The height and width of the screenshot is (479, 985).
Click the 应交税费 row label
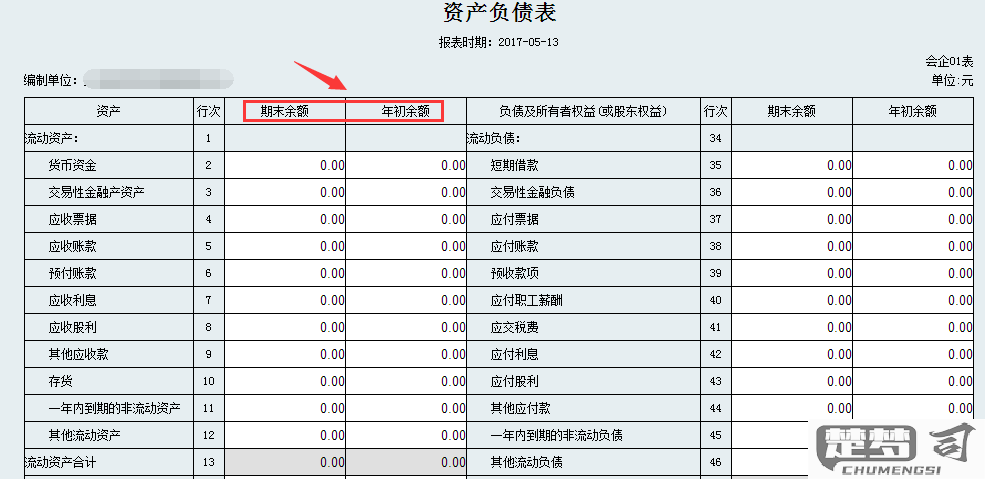tap(514, 327)
